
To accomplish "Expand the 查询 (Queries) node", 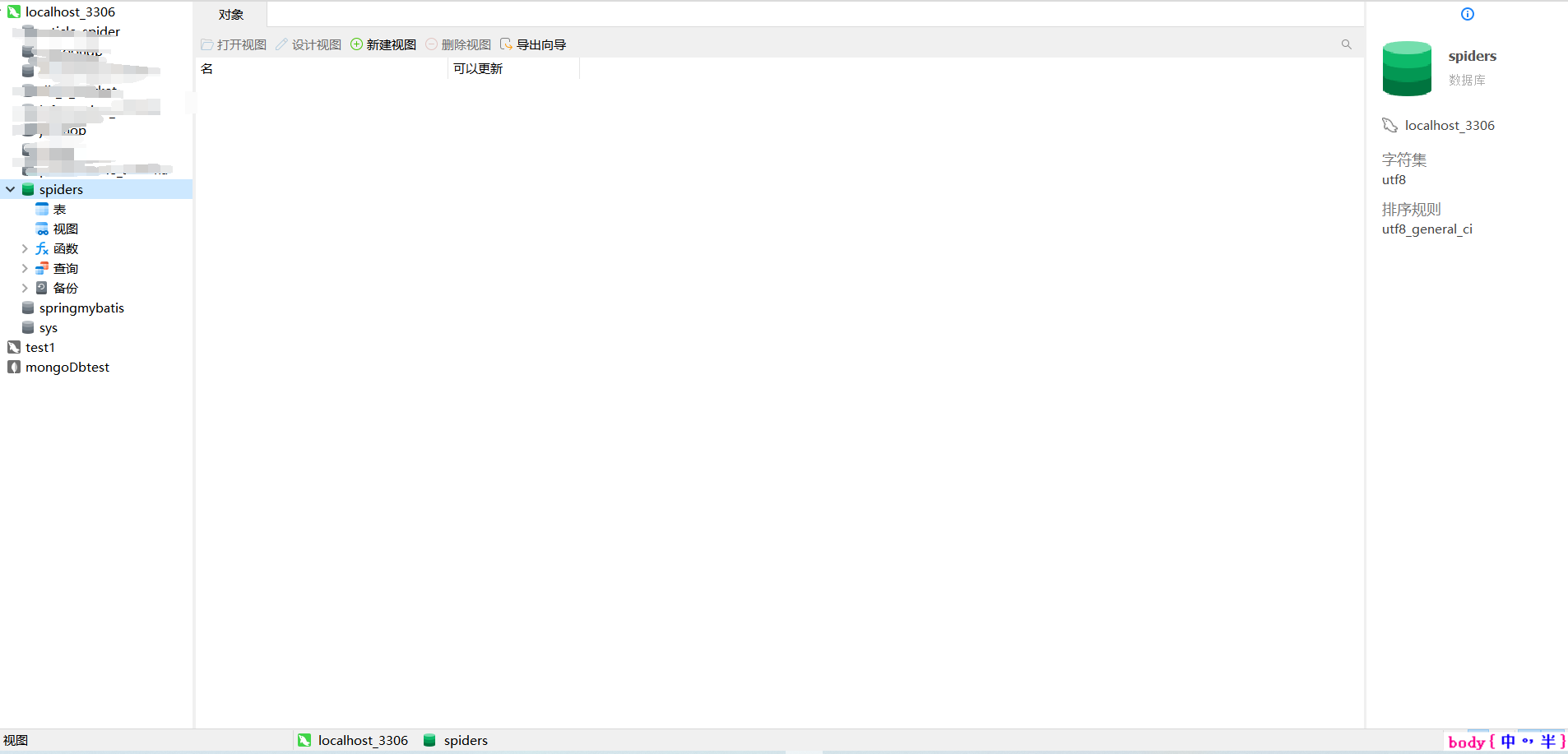I will click(25, 268).
